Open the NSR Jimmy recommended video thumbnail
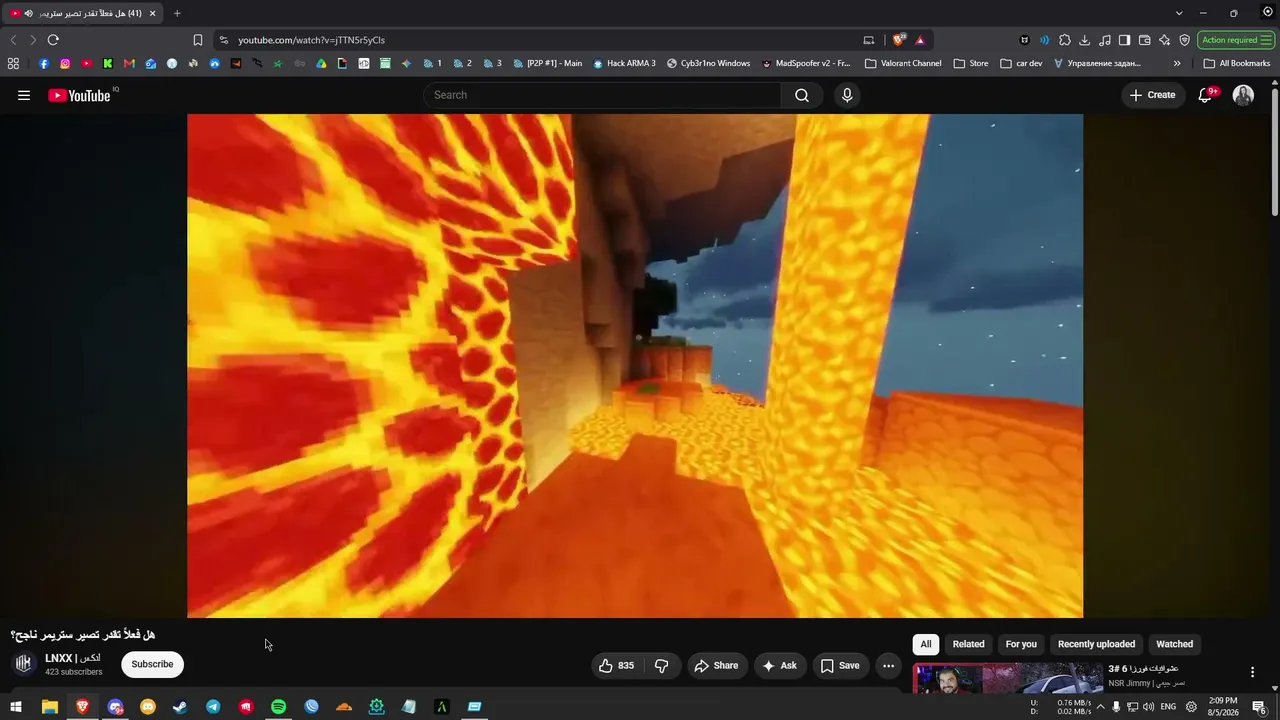The image size is (1280, 720). [1008, 677]
